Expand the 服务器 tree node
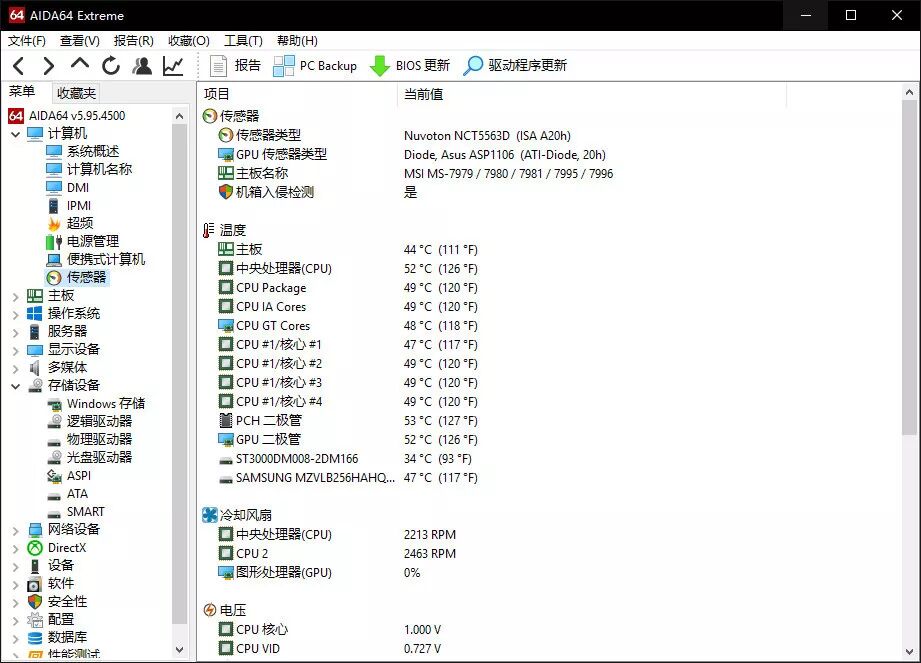 click(x=16, y=332)
